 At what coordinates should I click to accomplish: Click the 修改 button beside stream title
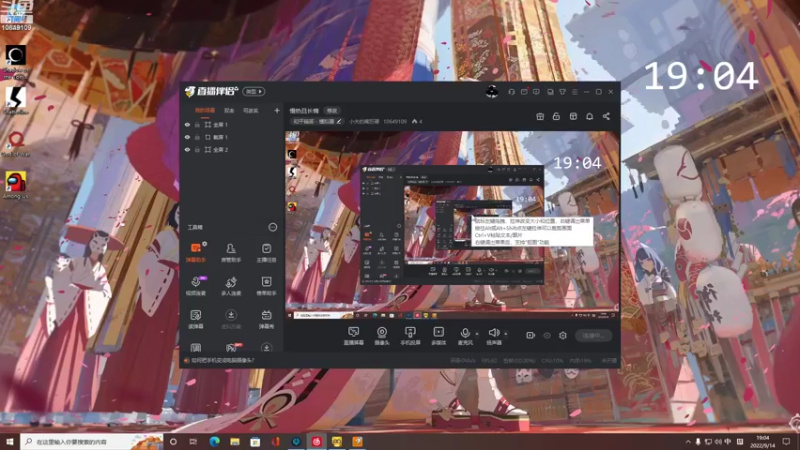click(x=332, y=111)
